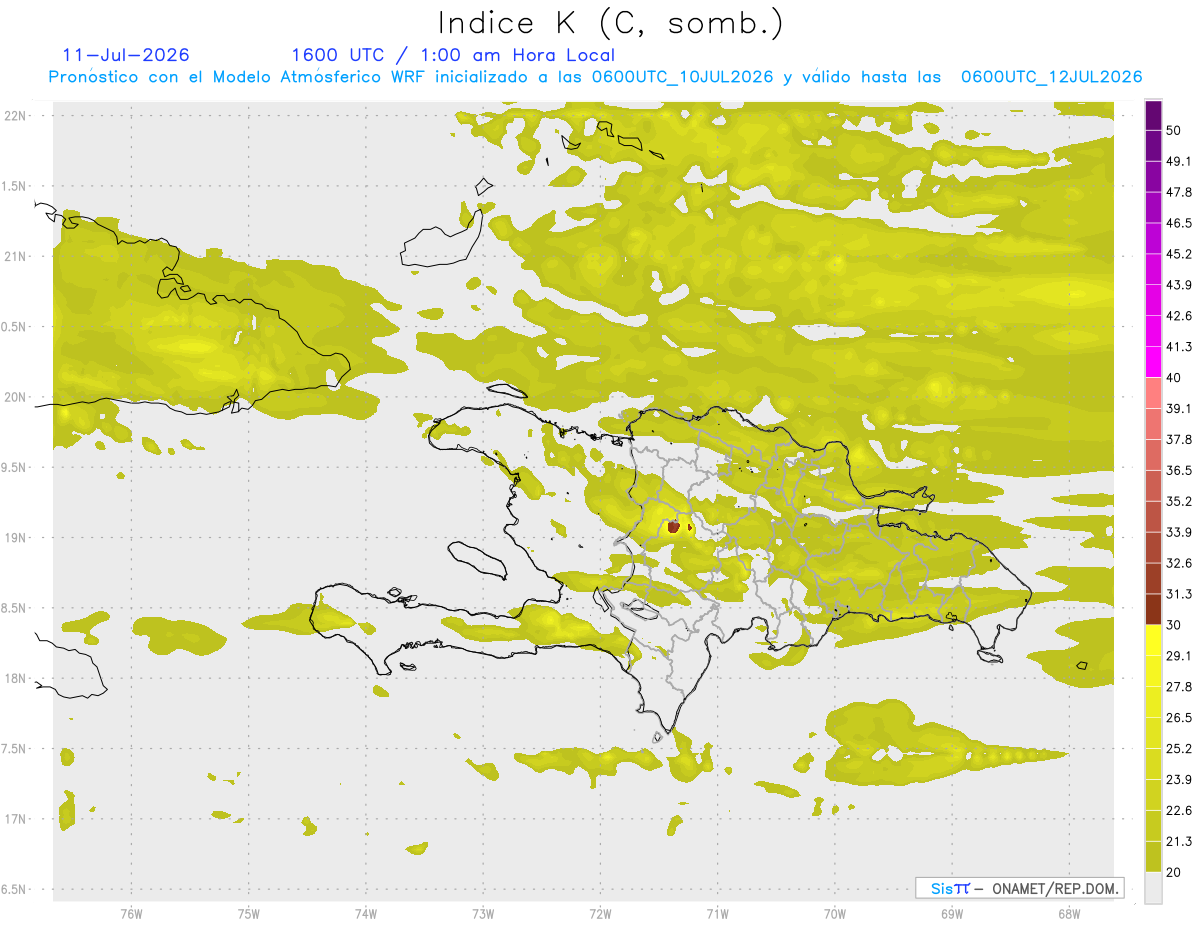Screen dimensions: 1200x927
Task: Click the "73W" longitude label
Action: coord(483,914)
